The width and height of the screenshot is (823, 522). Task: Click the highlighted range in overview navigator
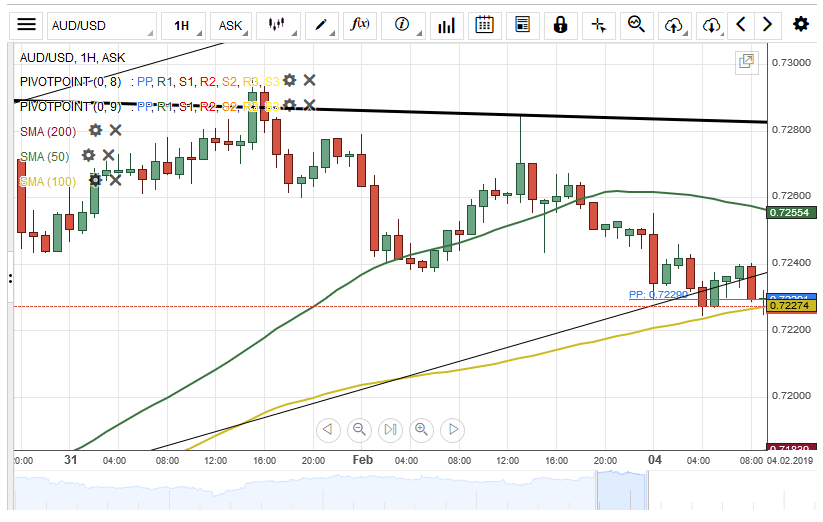point(680,493)
